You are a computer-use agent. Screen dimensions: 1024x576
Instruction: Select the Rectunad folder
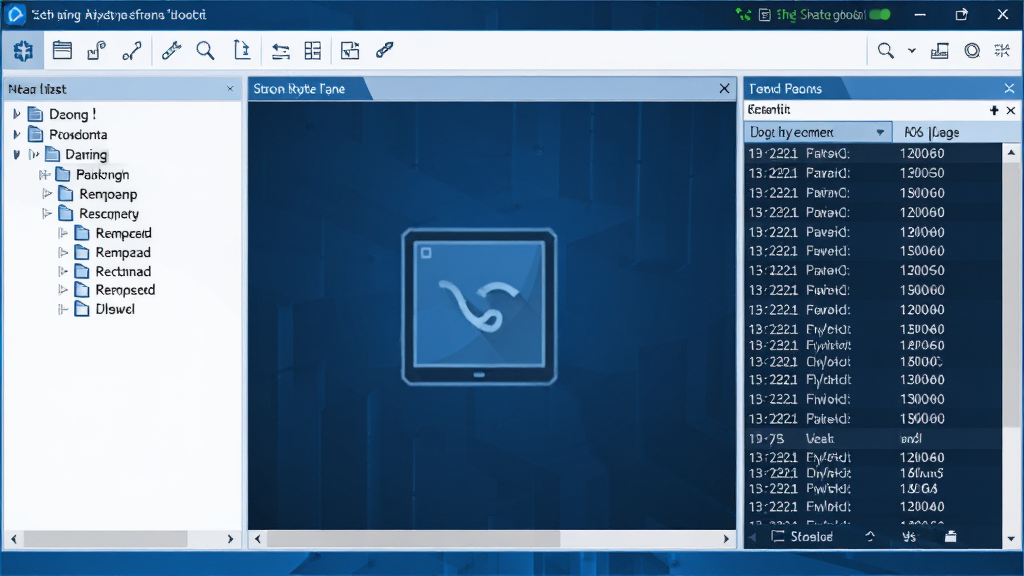tap(113, 271)
